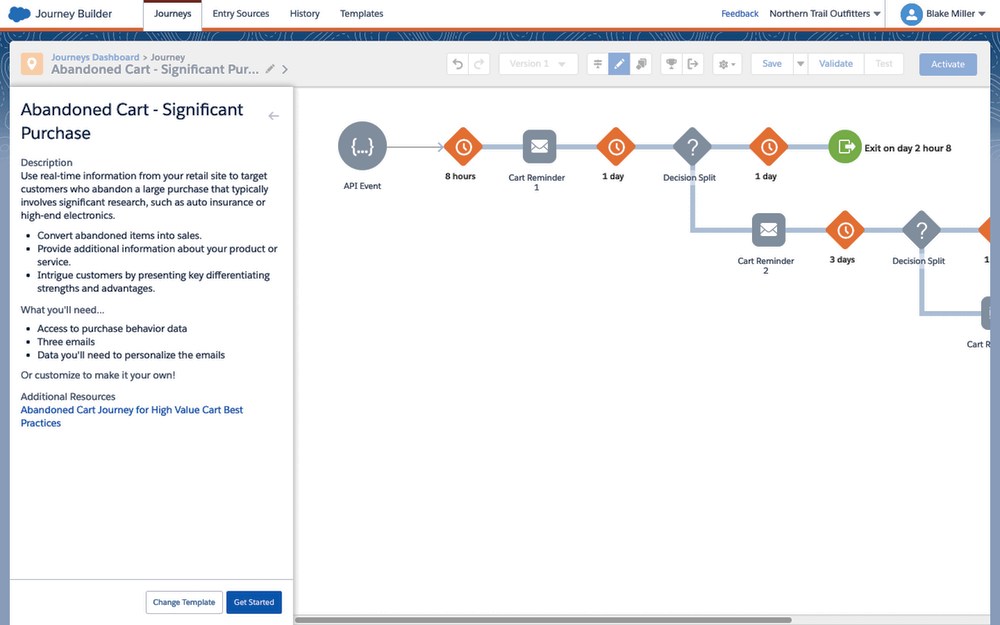The image size is (1000, 625).
Task: Open the Version 1 dropdown
Action: (538, 64)
